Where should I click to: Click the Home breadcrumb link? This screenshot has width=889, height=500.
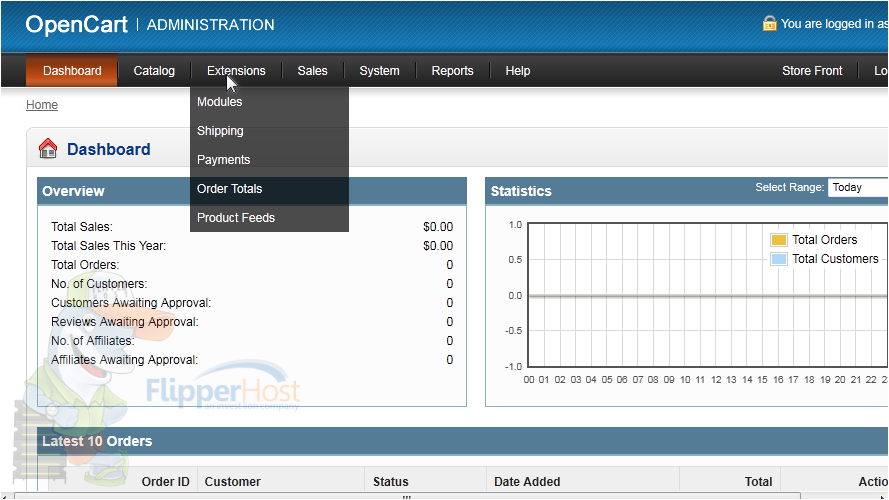[42, 105]
